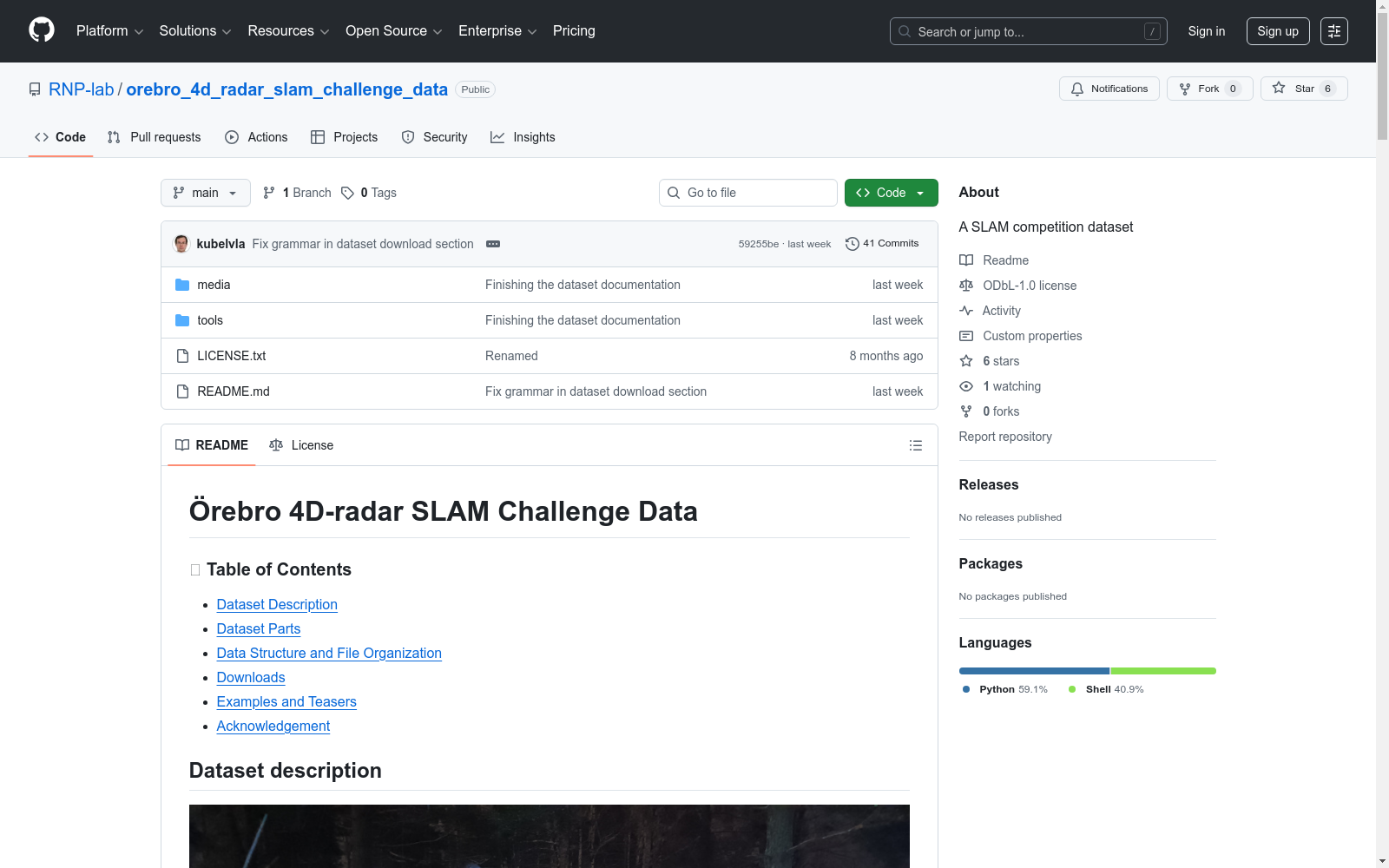Viewport: 1389px width, 868px height.
Task: Select the Code tab
Action: point(60,137)
